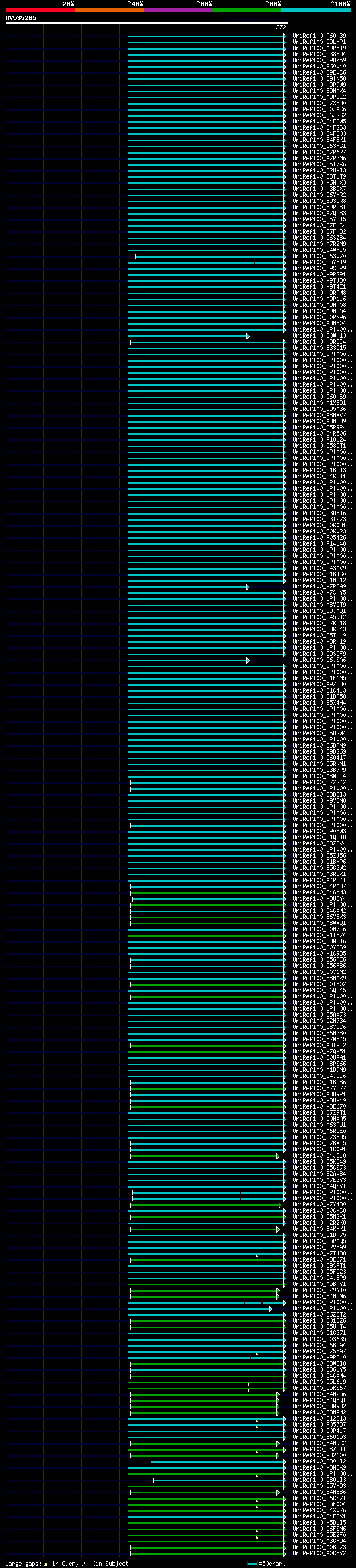Click the UniRef100_C6JSA6 hit label

tap(319, 660)
